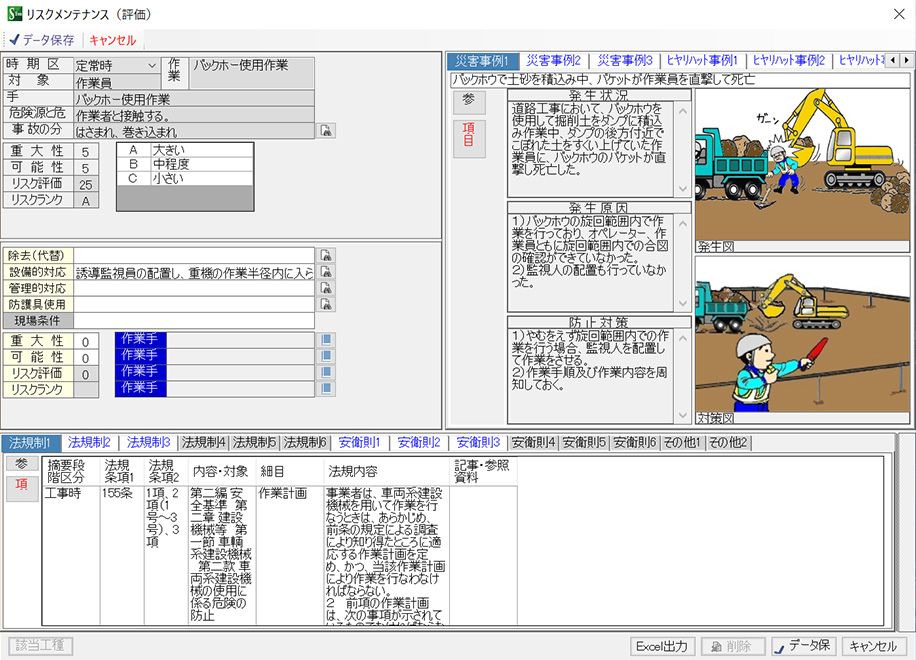
Task: Click the lookup icon beside はさまれ、巻き込まれ
Action: [x=326, y=131]
